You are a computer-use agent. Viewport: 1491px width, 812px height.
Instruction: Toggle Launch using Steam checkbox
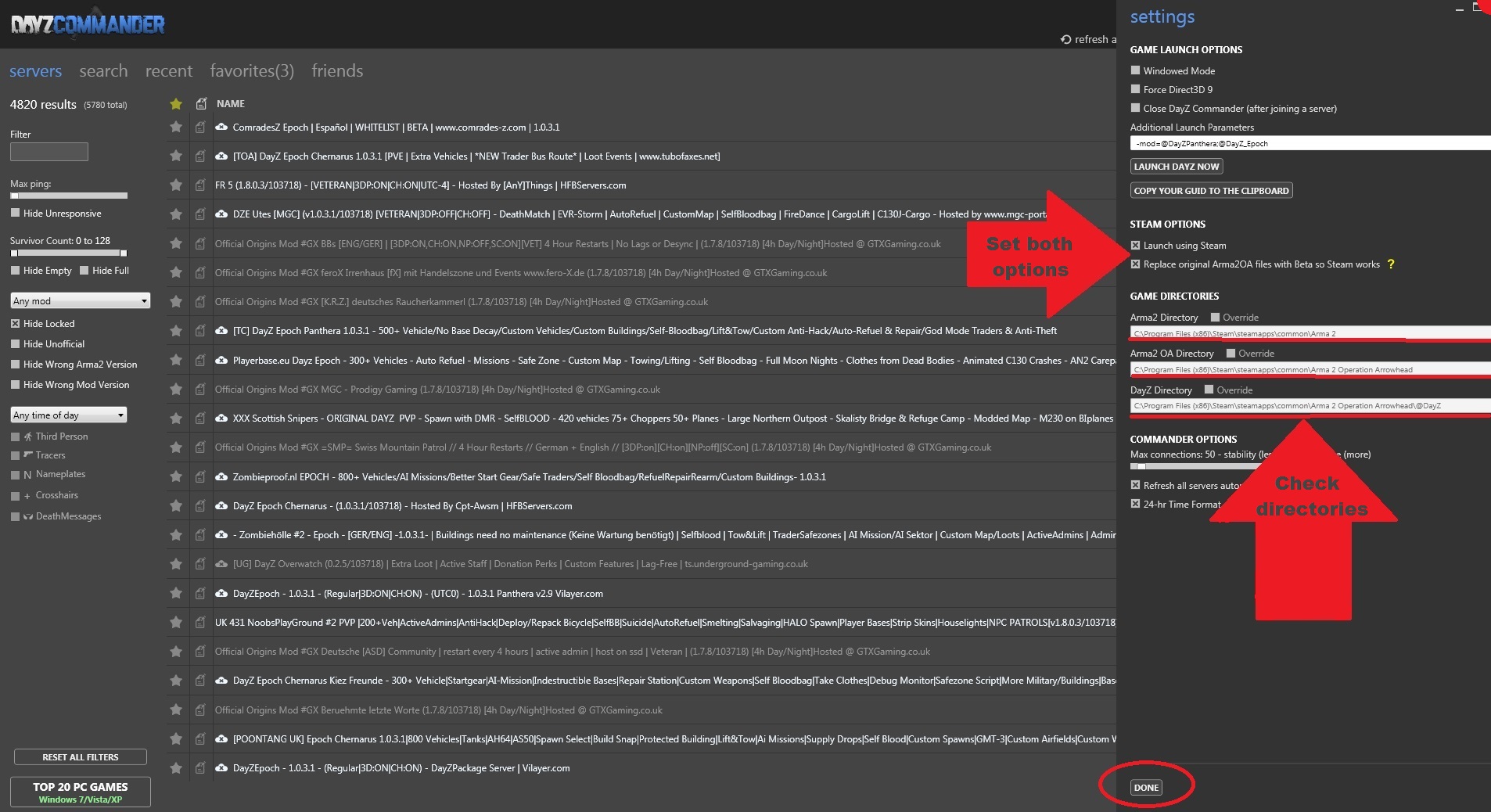(1135, 245)
